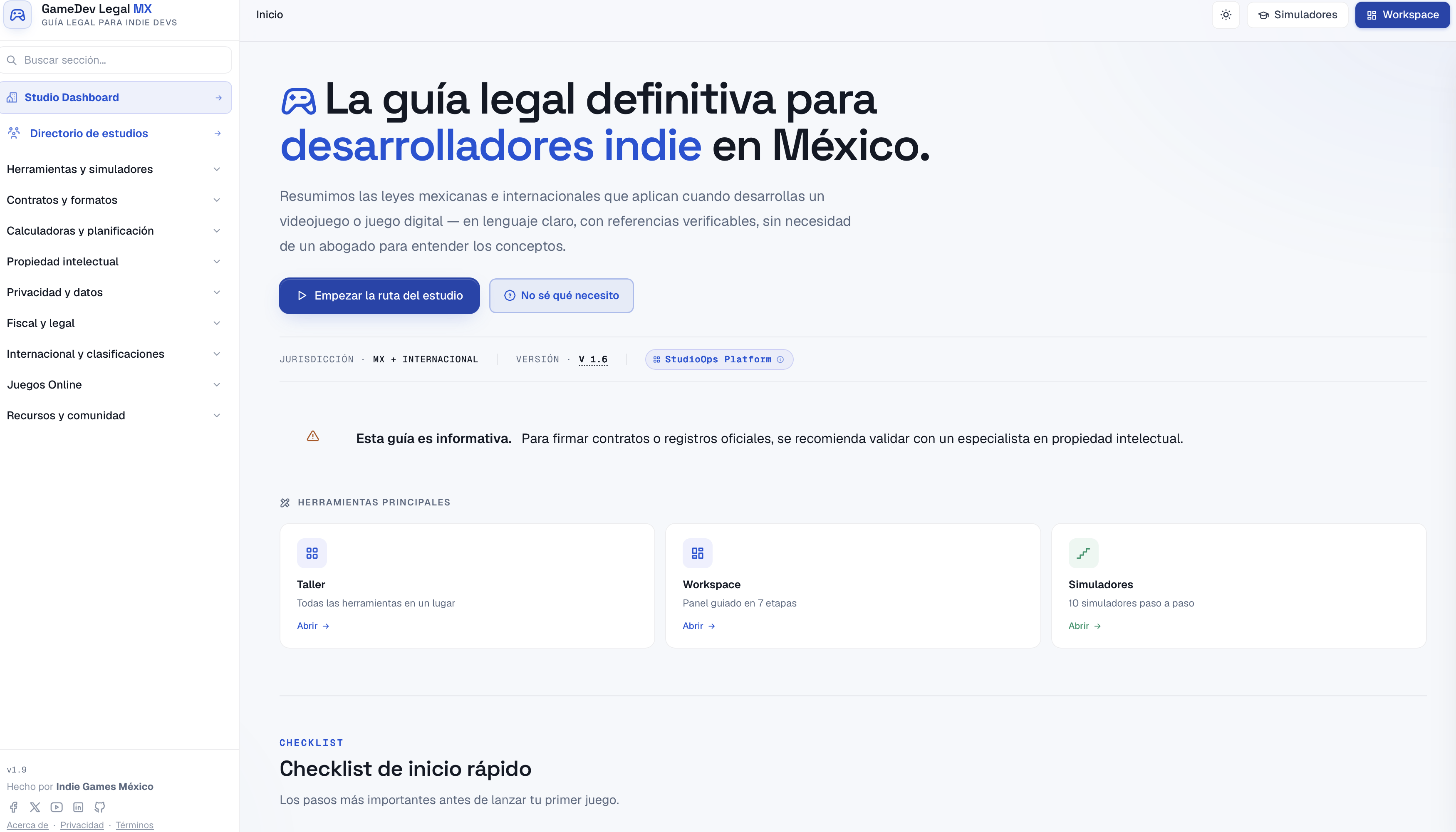
Task: Open the Acerca de footer link
Action: click(x=27, y=826)
